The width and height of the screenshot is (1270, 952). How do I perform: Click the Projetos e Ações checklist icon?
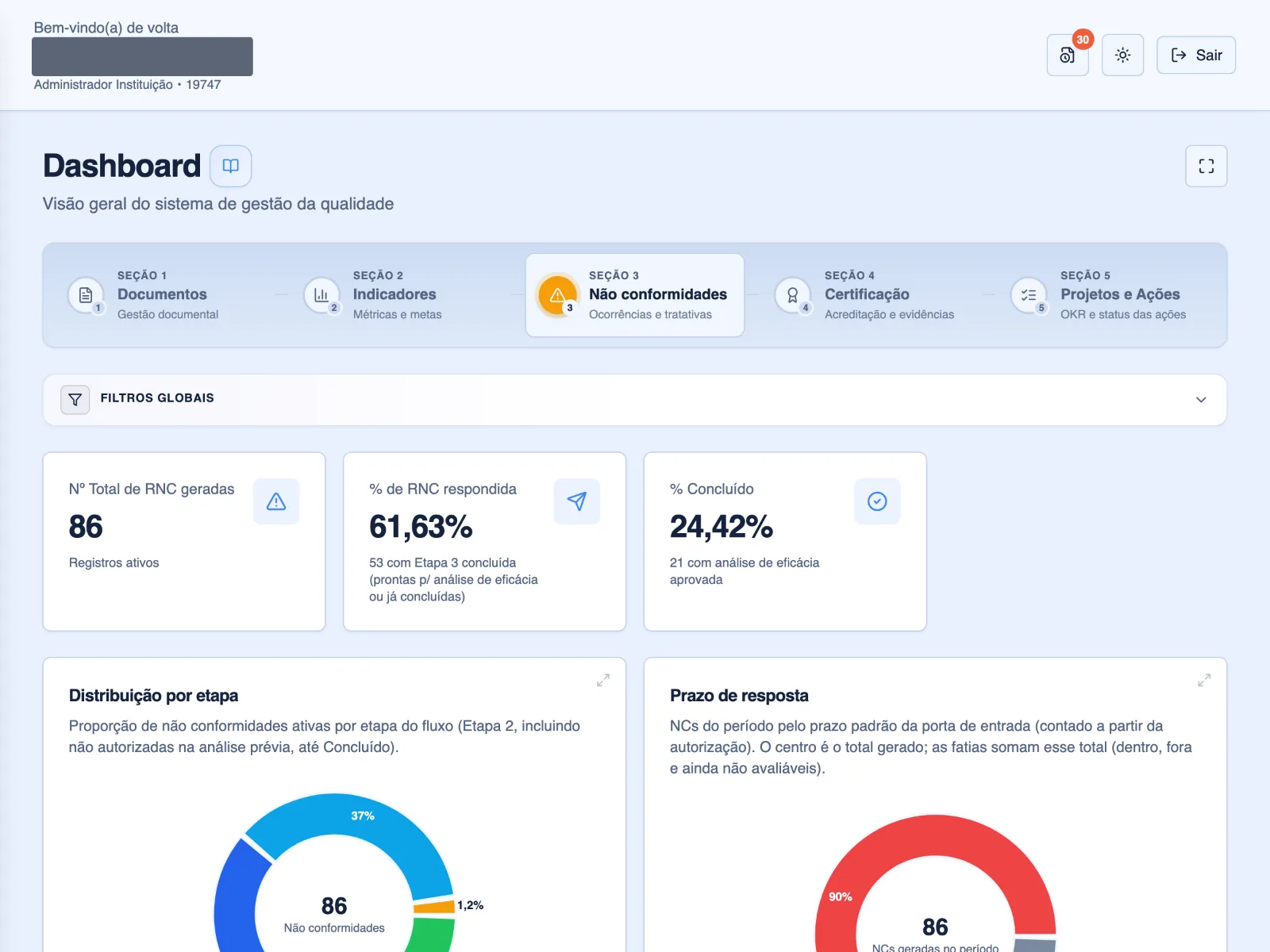point(1029,295)
